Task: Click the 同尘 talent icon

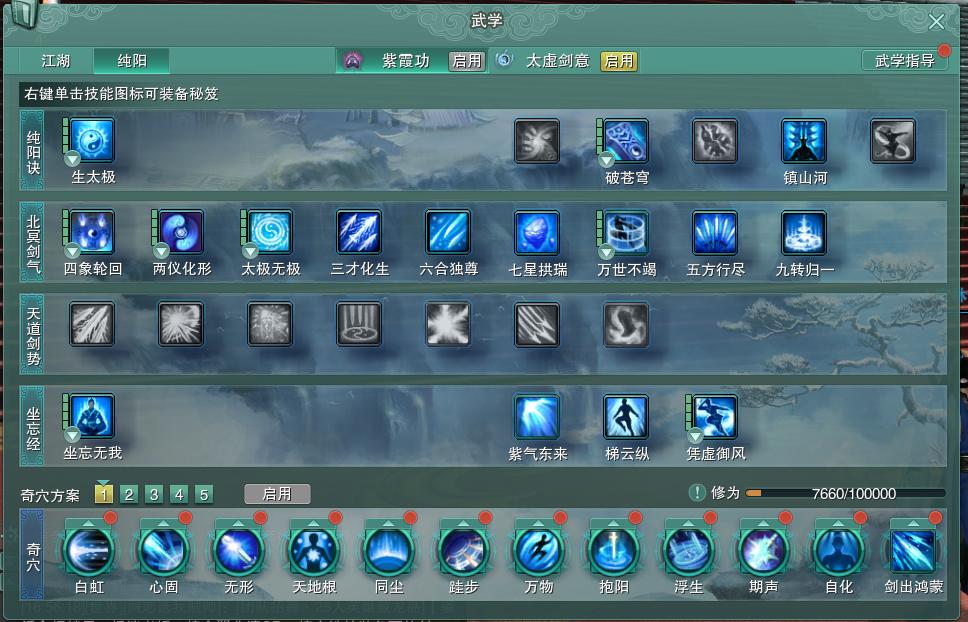Action: 389,550
